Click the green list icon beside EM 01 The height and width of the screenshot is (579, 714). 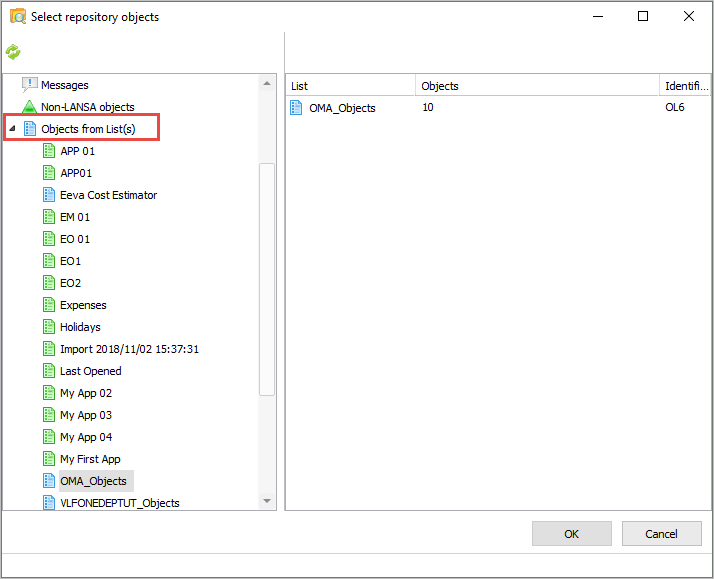[49, 217]
